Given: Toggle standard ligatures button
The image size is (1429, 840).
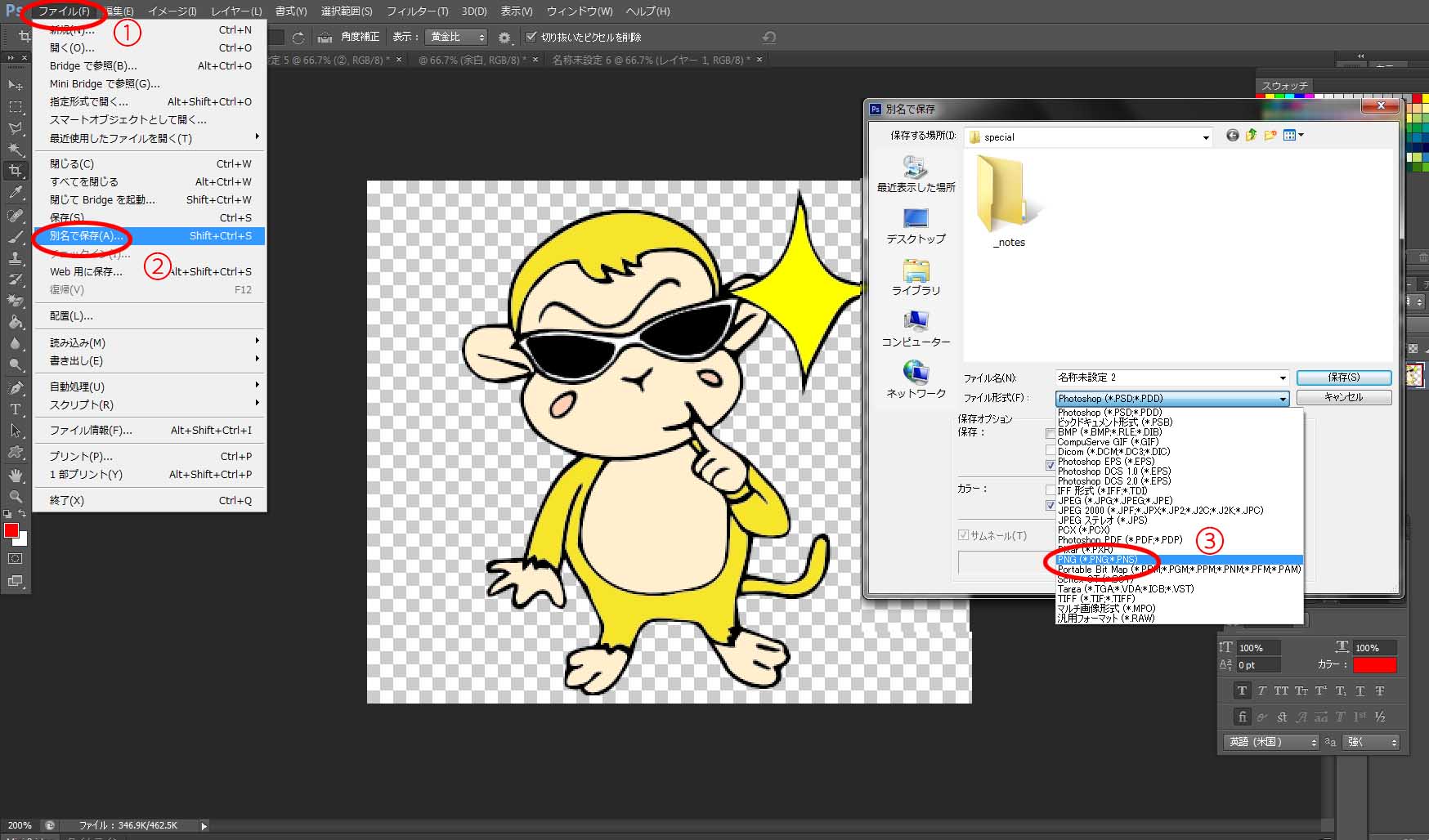Looking at the screenshot, I should 1242,717.
